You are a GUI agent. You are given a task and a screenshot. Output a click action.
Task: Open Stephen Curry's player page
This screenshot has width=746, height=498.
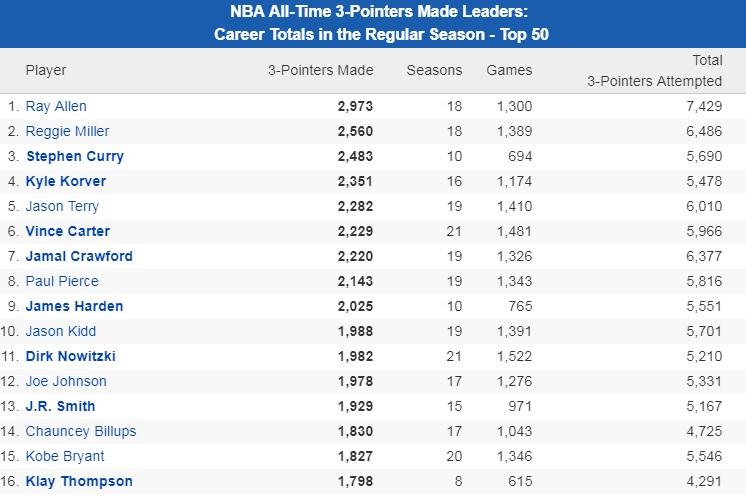[x=75, y=156]
